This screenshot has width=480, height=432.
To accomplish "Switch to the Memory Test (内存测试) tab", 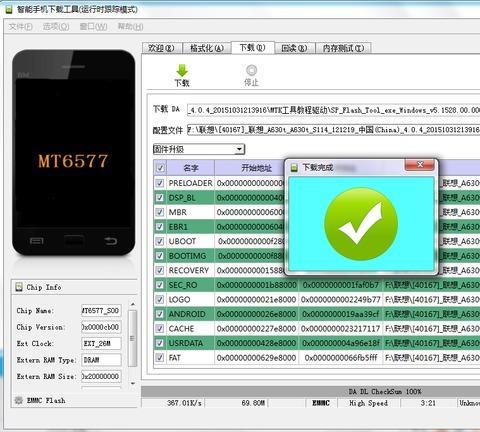I will 343,48.
